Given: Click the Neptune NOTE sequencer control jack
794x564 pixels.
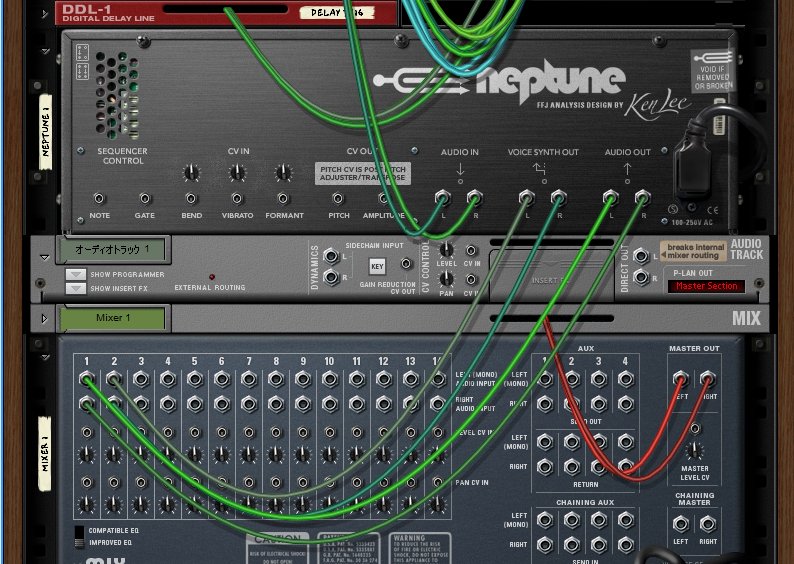Looking at the screenshot, I should pyautogui.click(x=99, y=198).
